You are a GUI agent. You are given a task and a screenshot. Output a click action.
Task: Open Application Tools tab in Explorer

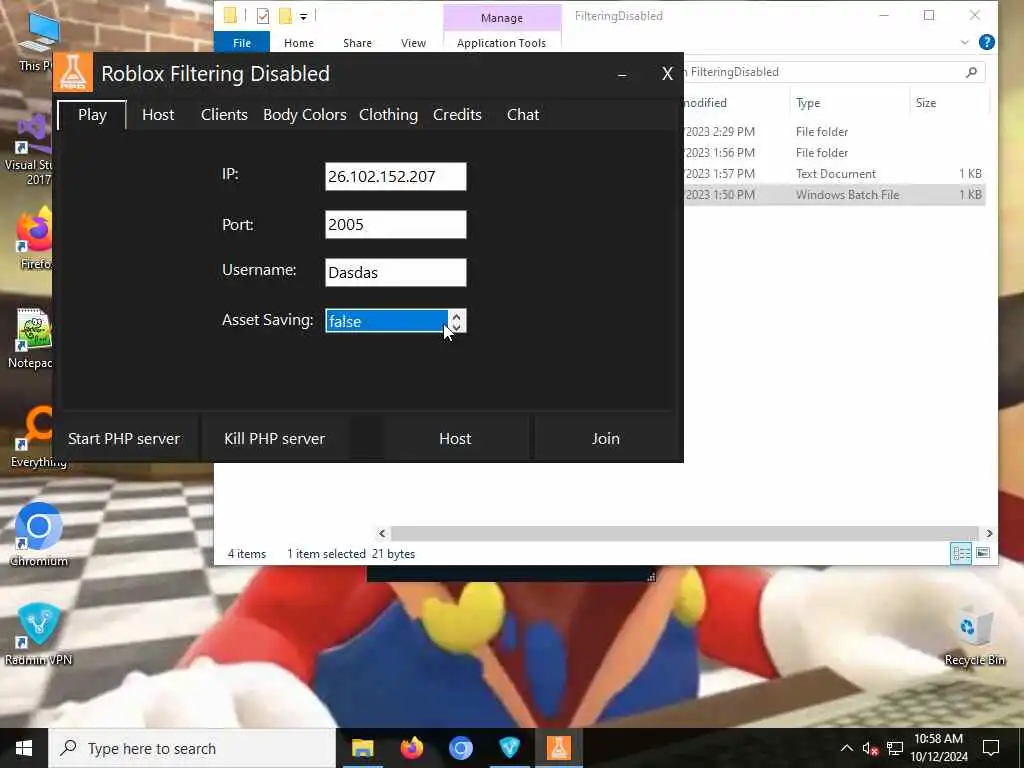502,43
